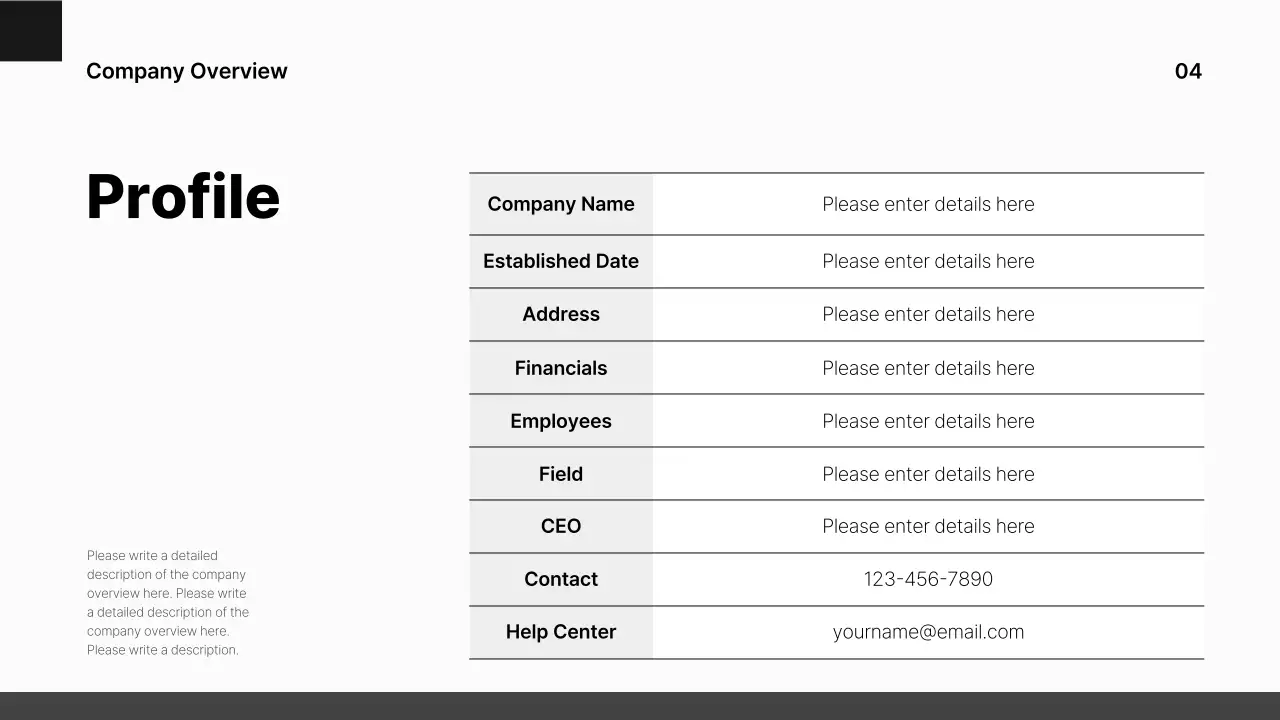Select the black square in top-left corner

pyautogui.click(x=30, y=30)
